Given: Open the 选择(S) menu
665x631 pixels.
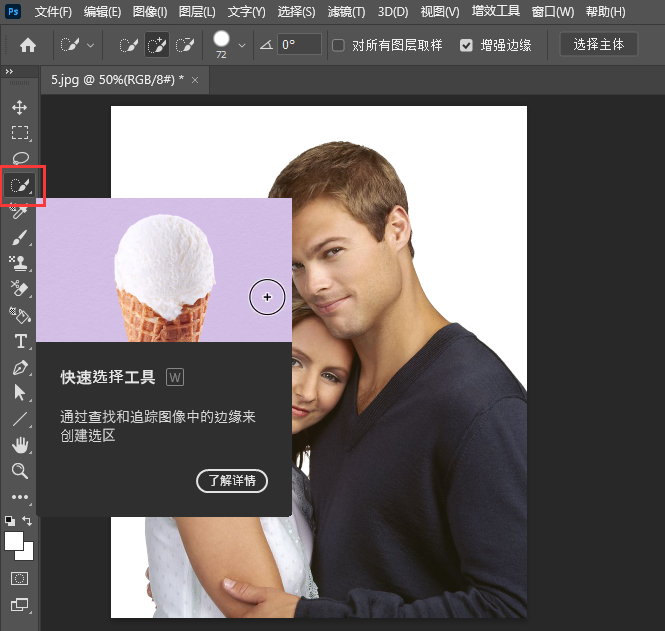Looking at the screenshot, I should point(296,12).
